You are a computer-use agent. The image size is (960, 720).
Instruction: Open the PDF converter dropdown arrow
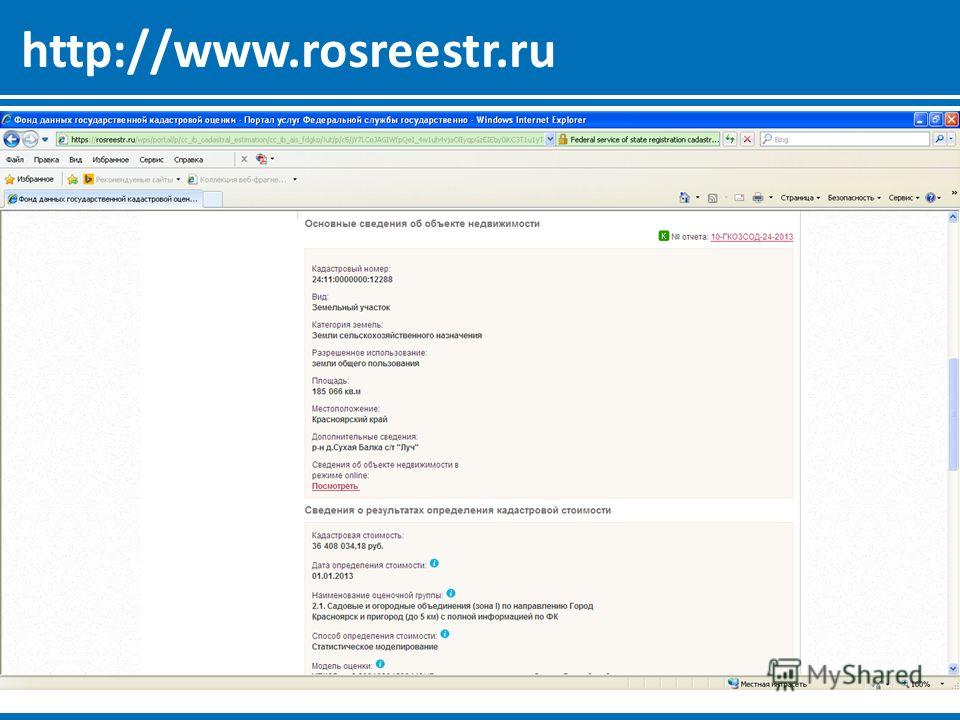pyautogui.click(x=272, y=159)
